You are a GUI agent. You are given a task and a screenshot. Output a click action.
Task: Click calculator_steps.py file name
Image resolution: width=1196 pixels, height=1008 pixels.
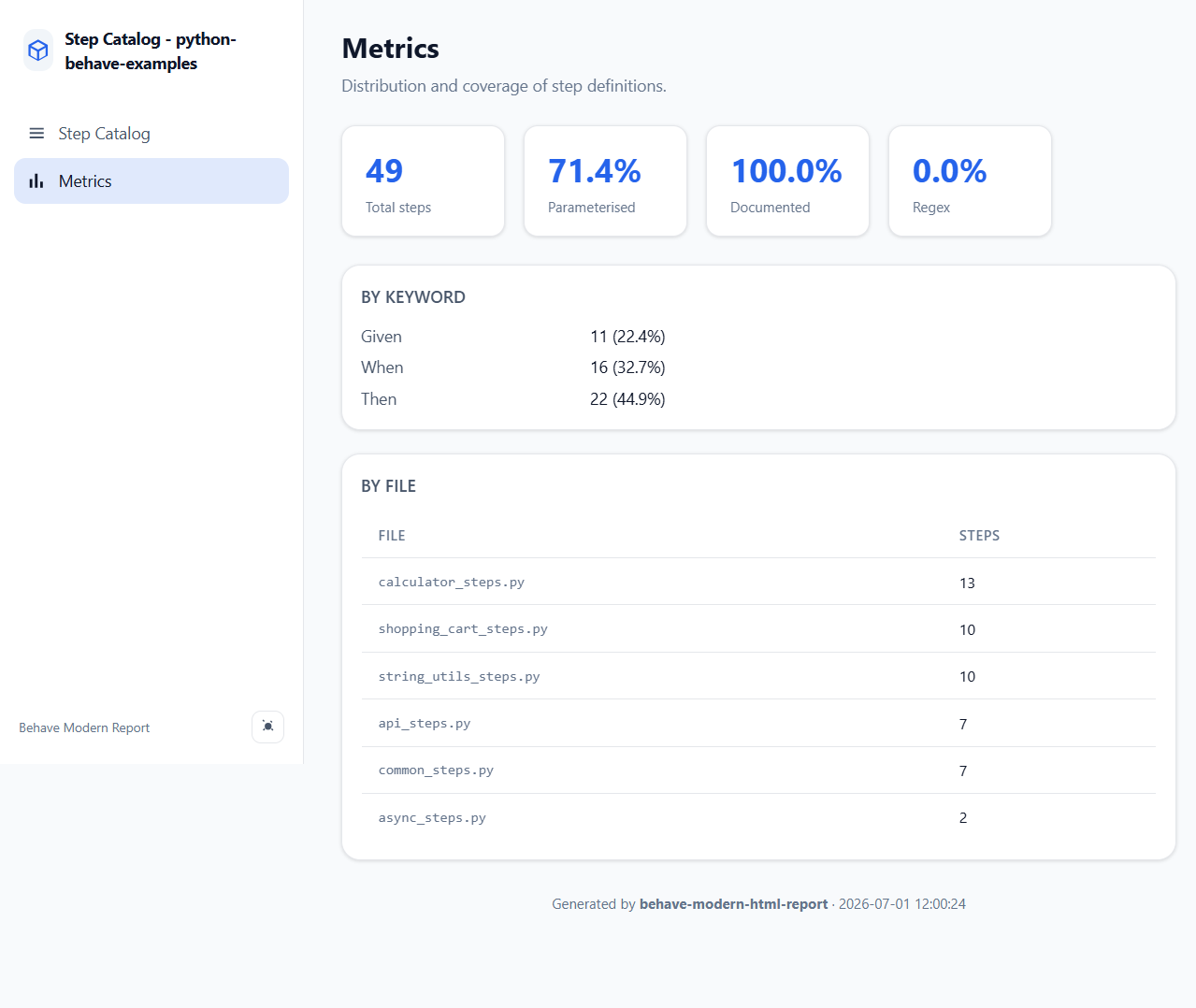pos(451,582)
